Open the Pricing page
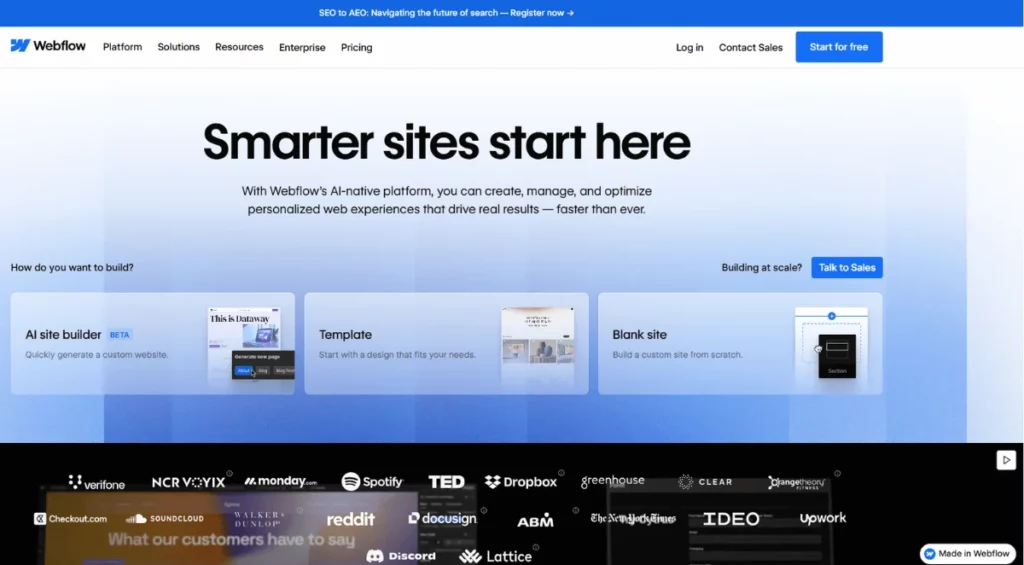This screenshot has height=565, width=1024. [x=357, y=48]
